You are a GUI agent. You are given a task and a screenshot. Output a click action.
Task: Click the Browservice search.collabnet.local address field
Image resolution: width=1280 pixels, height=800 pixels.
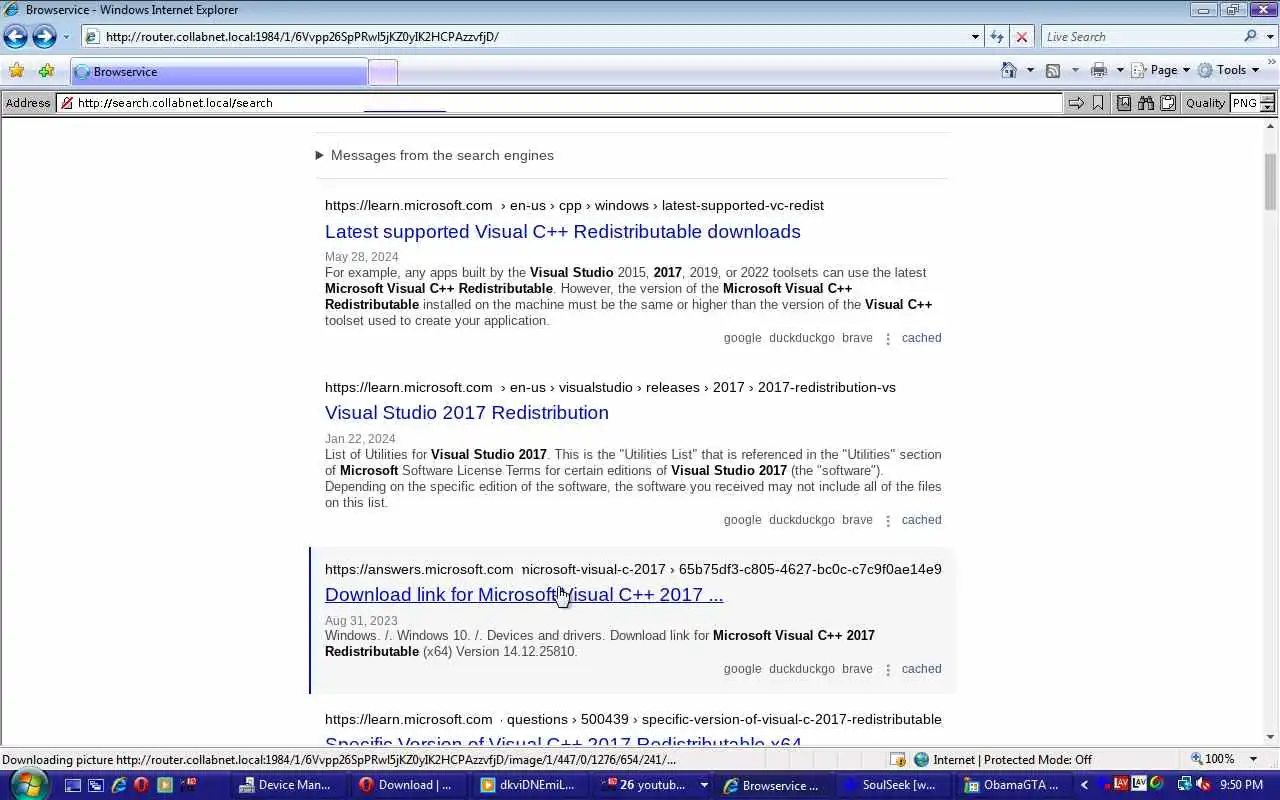[560, 103]
